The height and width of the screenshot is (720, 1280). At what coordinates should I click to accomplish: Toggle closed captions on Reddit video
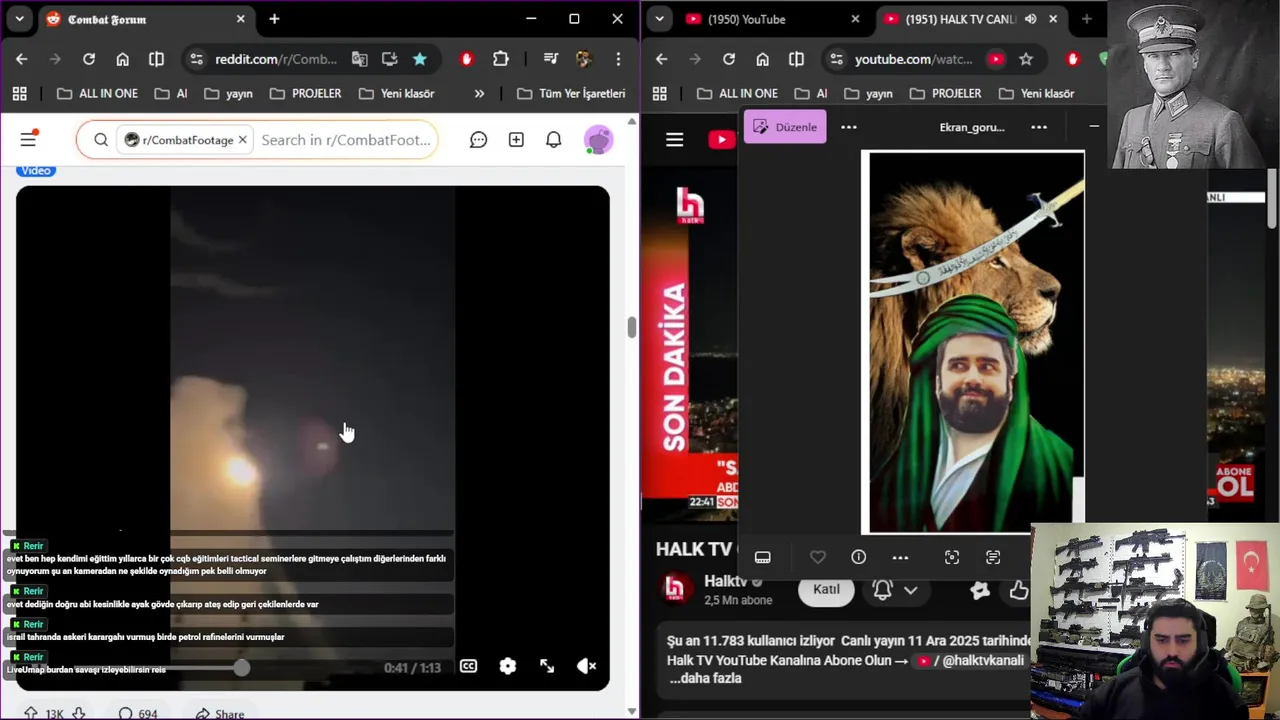[x=468, y=666]
